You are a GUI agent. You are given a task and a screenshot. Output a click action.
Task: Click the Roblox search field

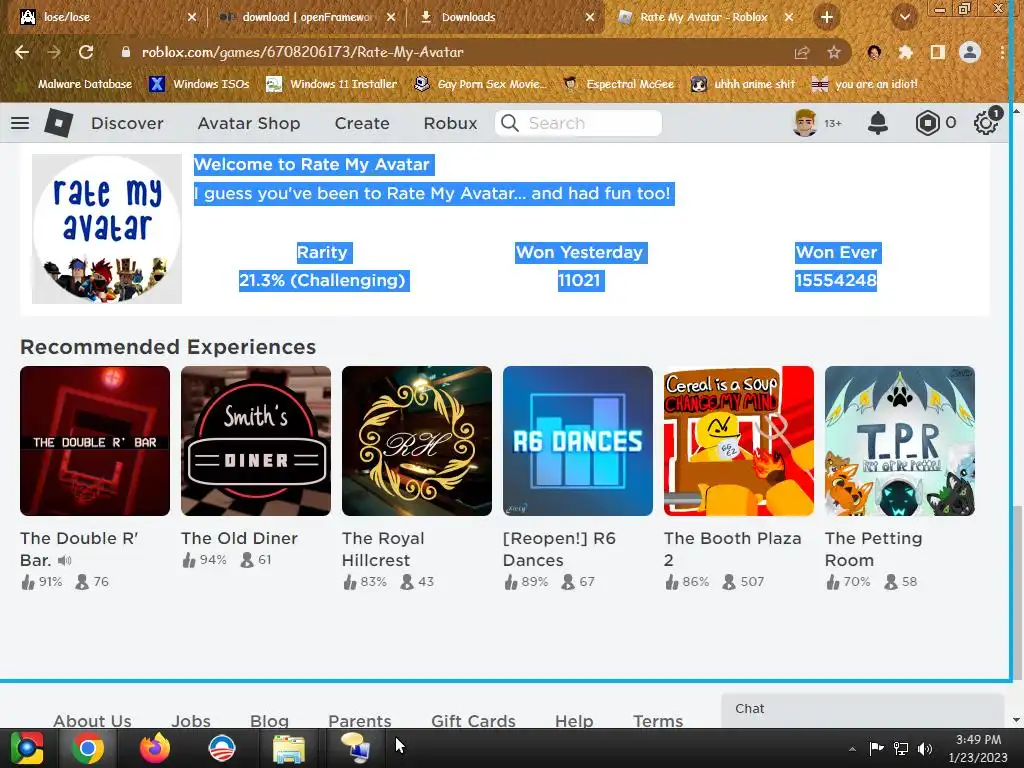(579, 123)
